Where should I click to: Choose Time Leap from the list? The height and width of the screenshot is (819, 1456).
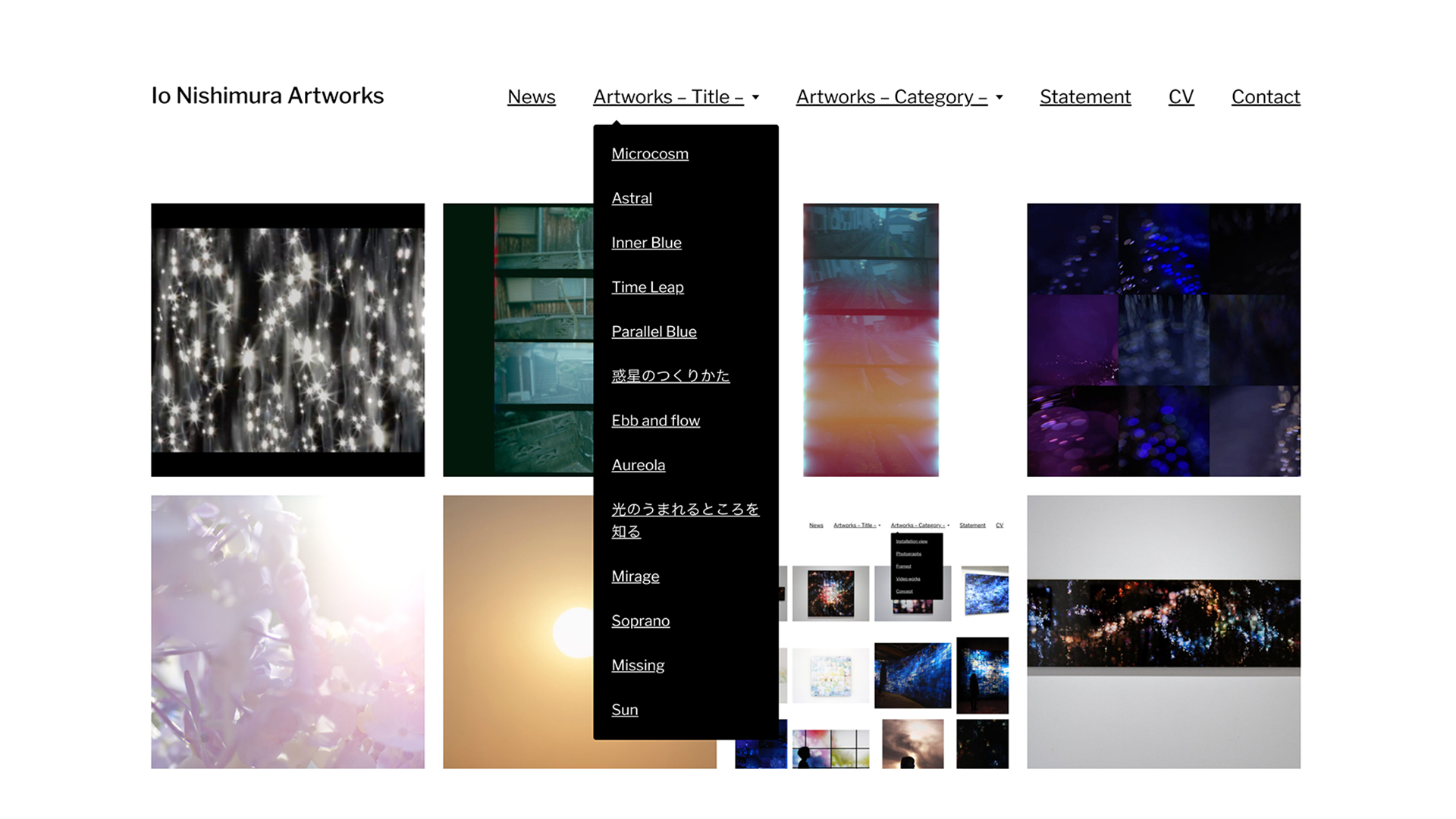pyautogui.click(x=647, y=287)
